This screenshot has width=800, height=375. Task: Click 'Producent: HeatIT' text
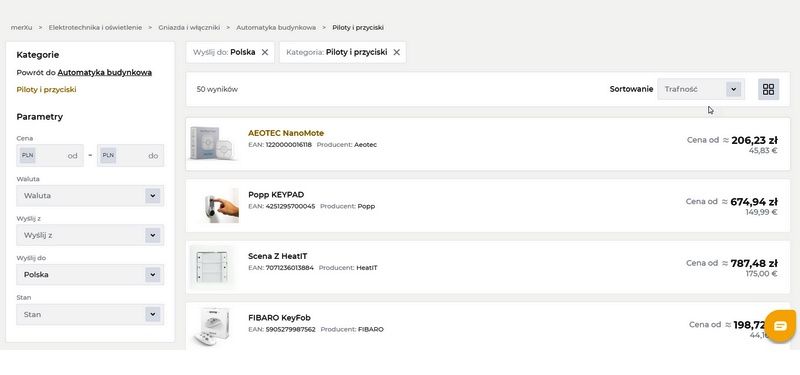[x=348, y=267]
